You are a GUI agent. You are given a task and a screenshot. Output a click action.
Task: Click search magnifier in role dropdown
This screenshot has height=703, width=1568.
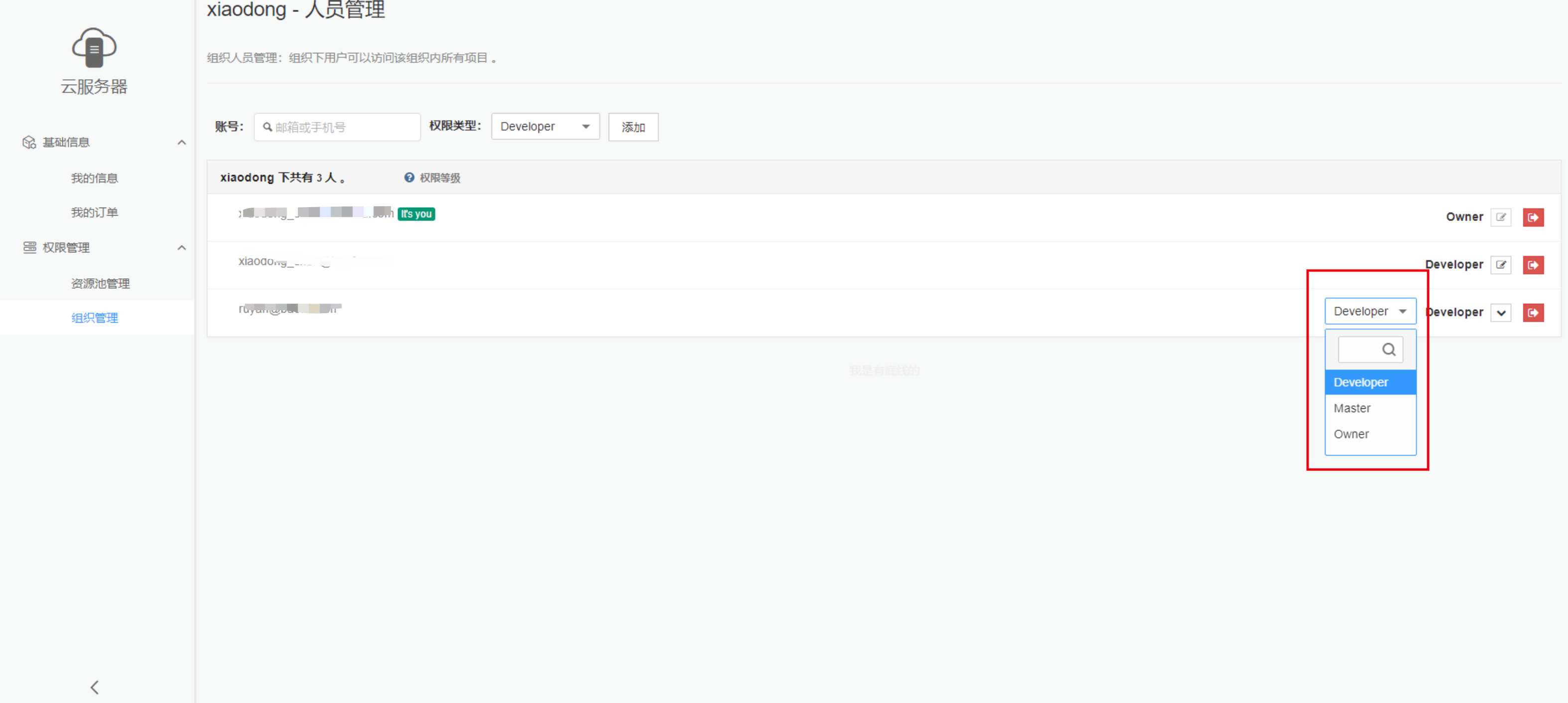tap(1388, 350)
